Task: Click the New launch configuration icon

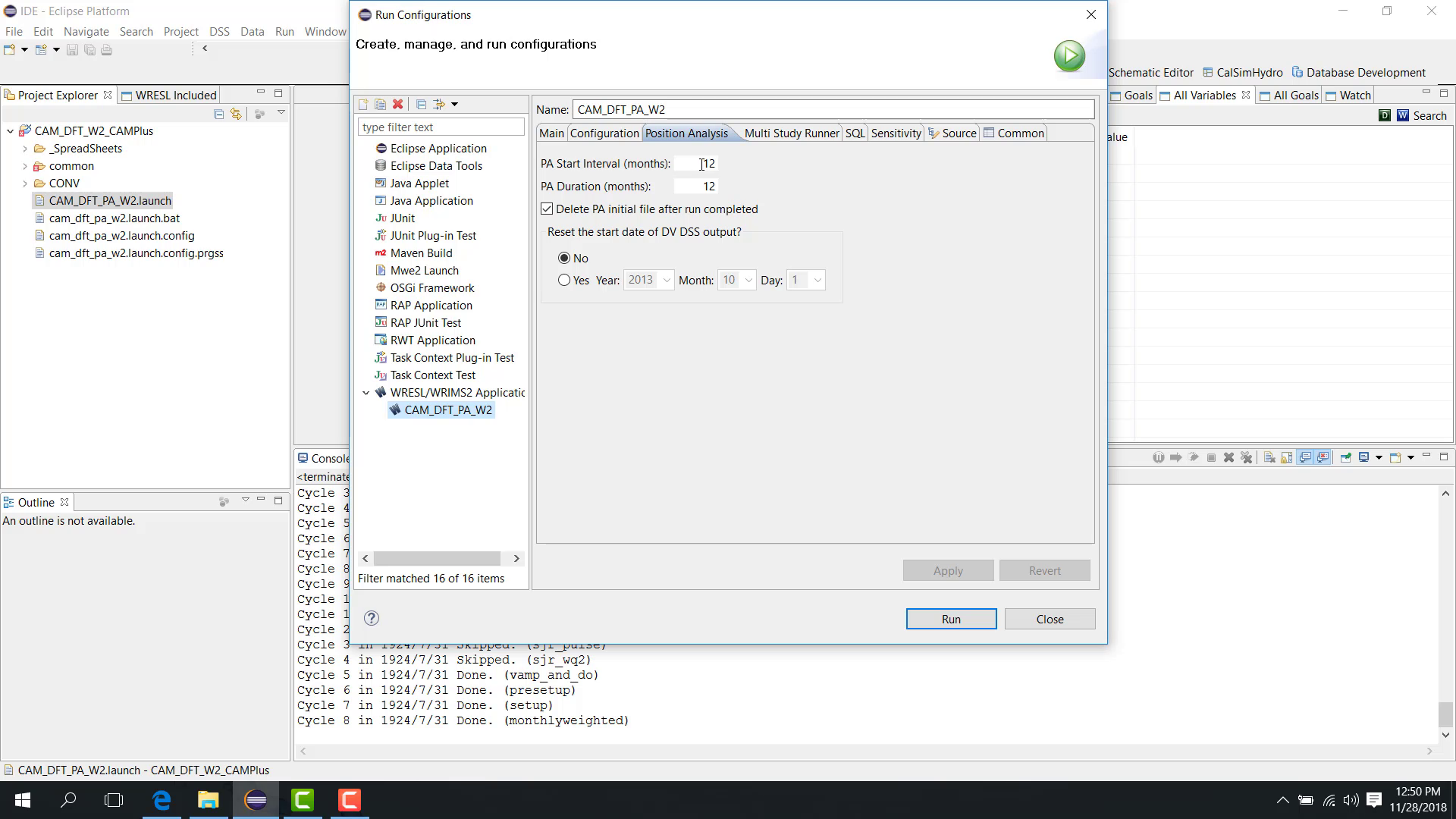Action: tap(362, 104)
